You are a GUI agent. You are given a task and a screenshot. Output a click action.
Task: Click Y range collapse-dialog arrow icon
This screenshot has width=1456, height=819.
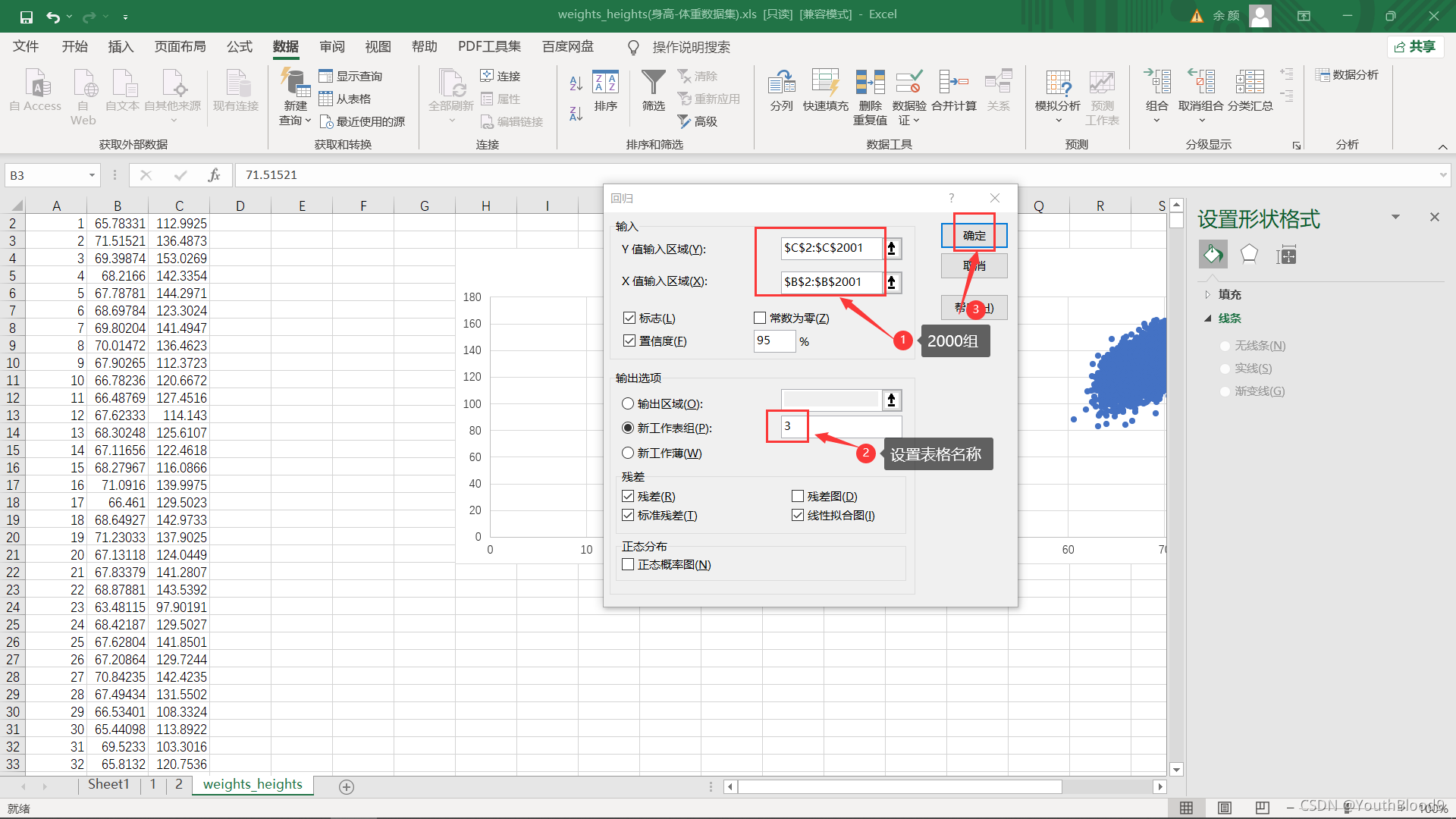tap(892, 248)
